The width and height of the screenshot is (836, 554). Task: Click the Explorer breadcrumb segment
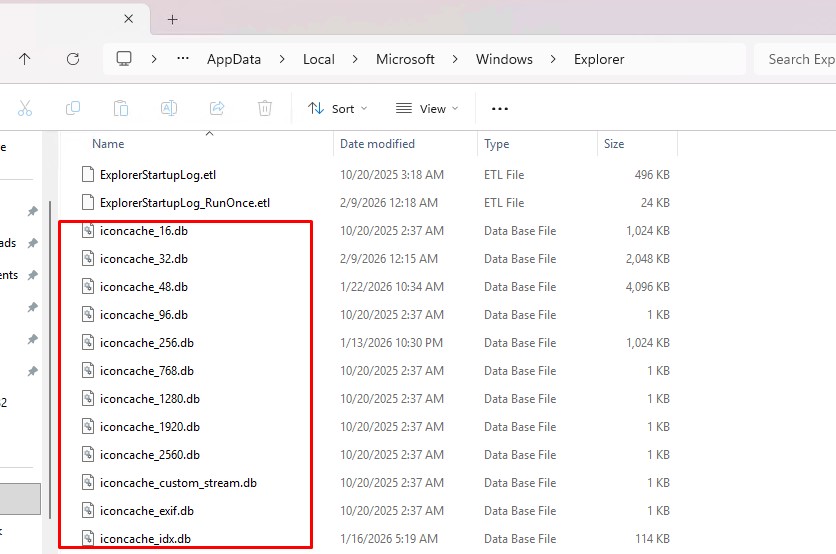[599, 59]
